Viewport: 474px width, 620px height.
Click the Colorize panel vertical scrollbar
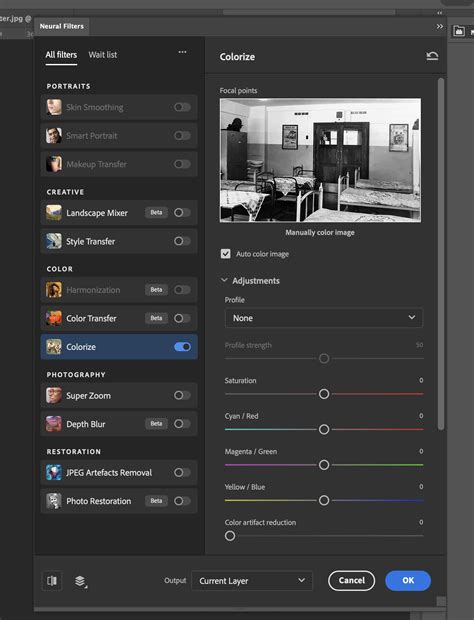click(x=441, y=254)
